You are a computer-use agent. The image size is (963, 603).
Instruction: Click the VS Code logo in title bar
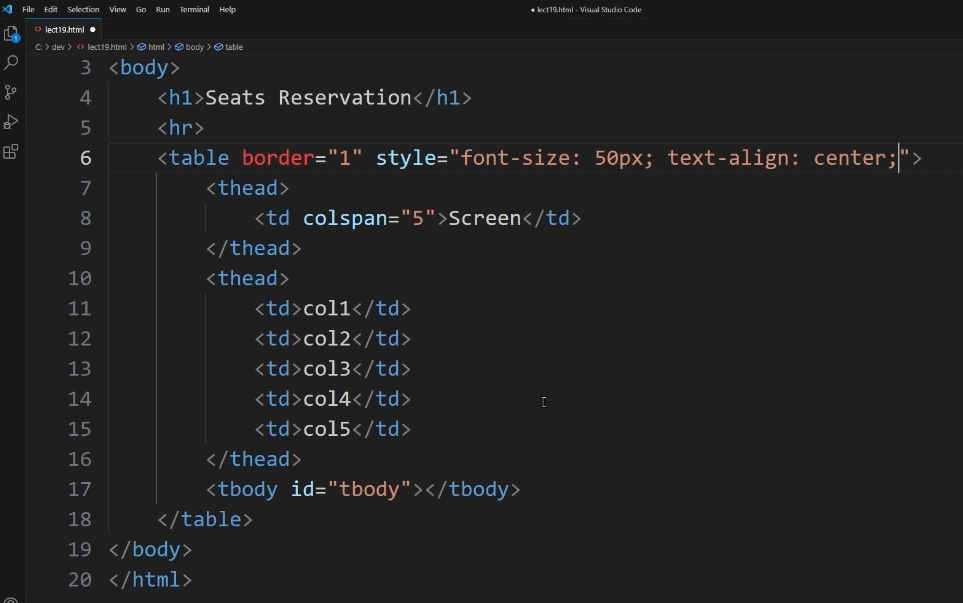(7, 9)
